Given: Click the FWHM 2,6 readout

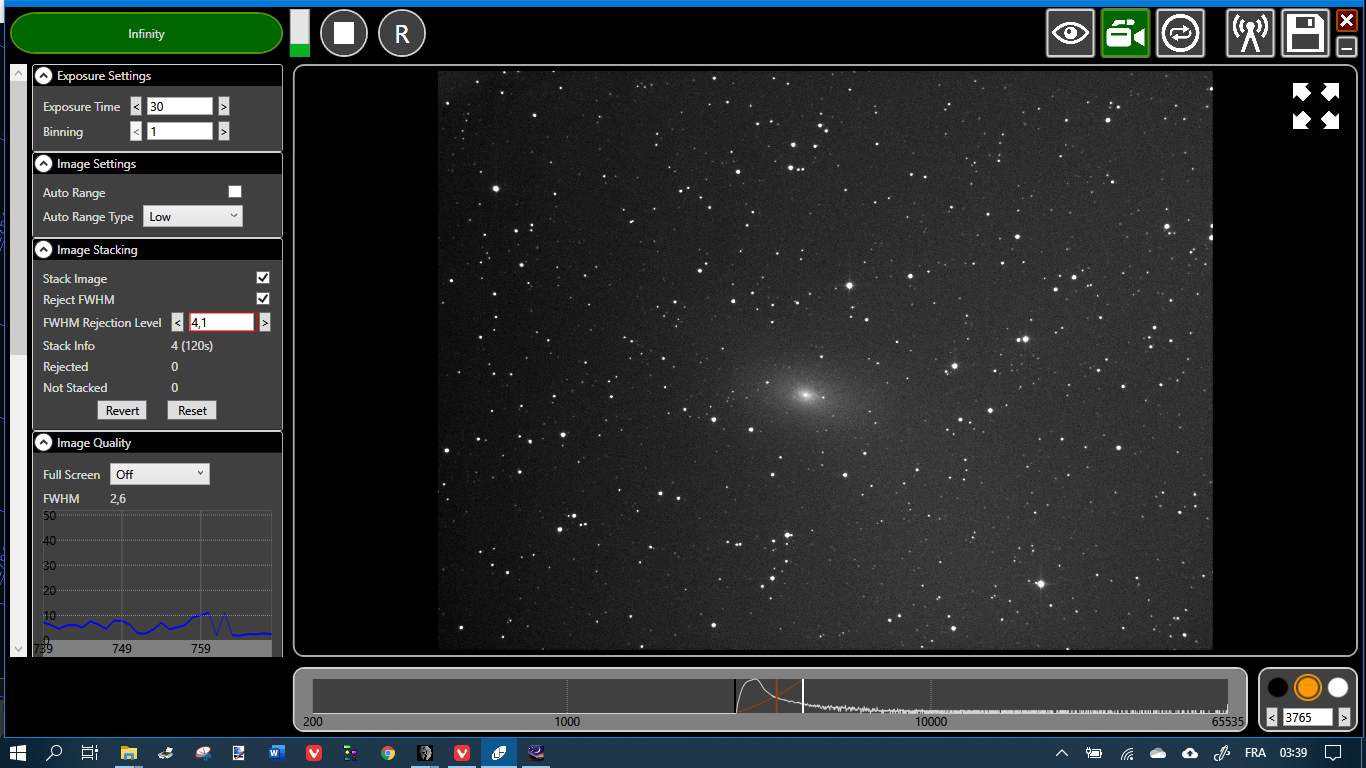Looking at the screenshot, I should tap(118, 498).
